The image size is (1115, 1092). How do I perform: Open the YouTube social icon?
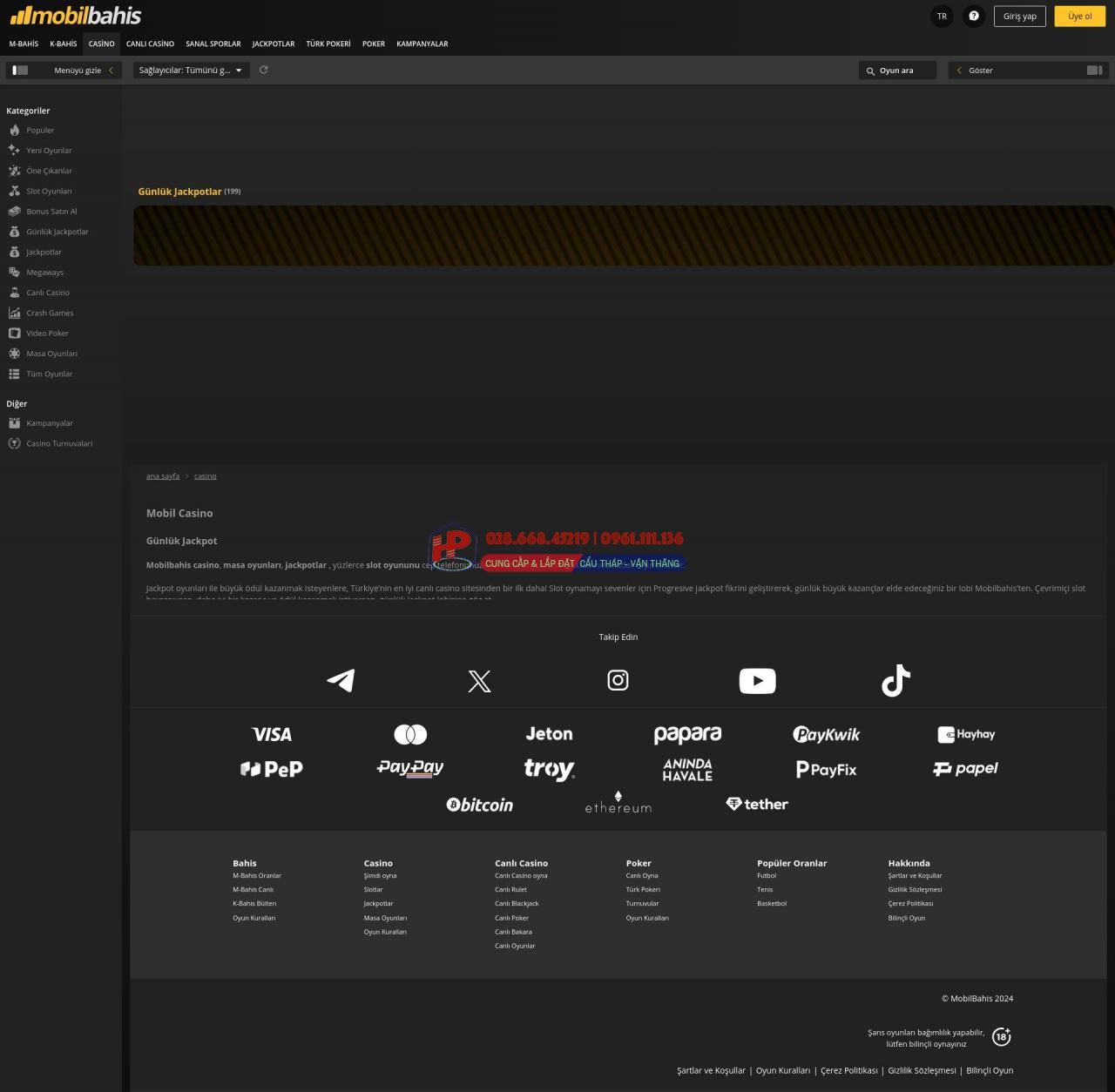(757, 681)
